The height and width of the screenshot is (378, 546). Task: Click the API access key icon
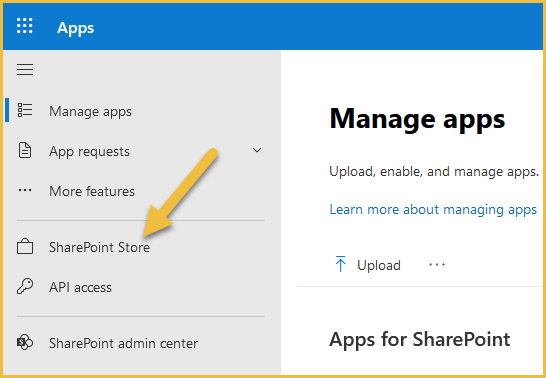tap(25, 286)
